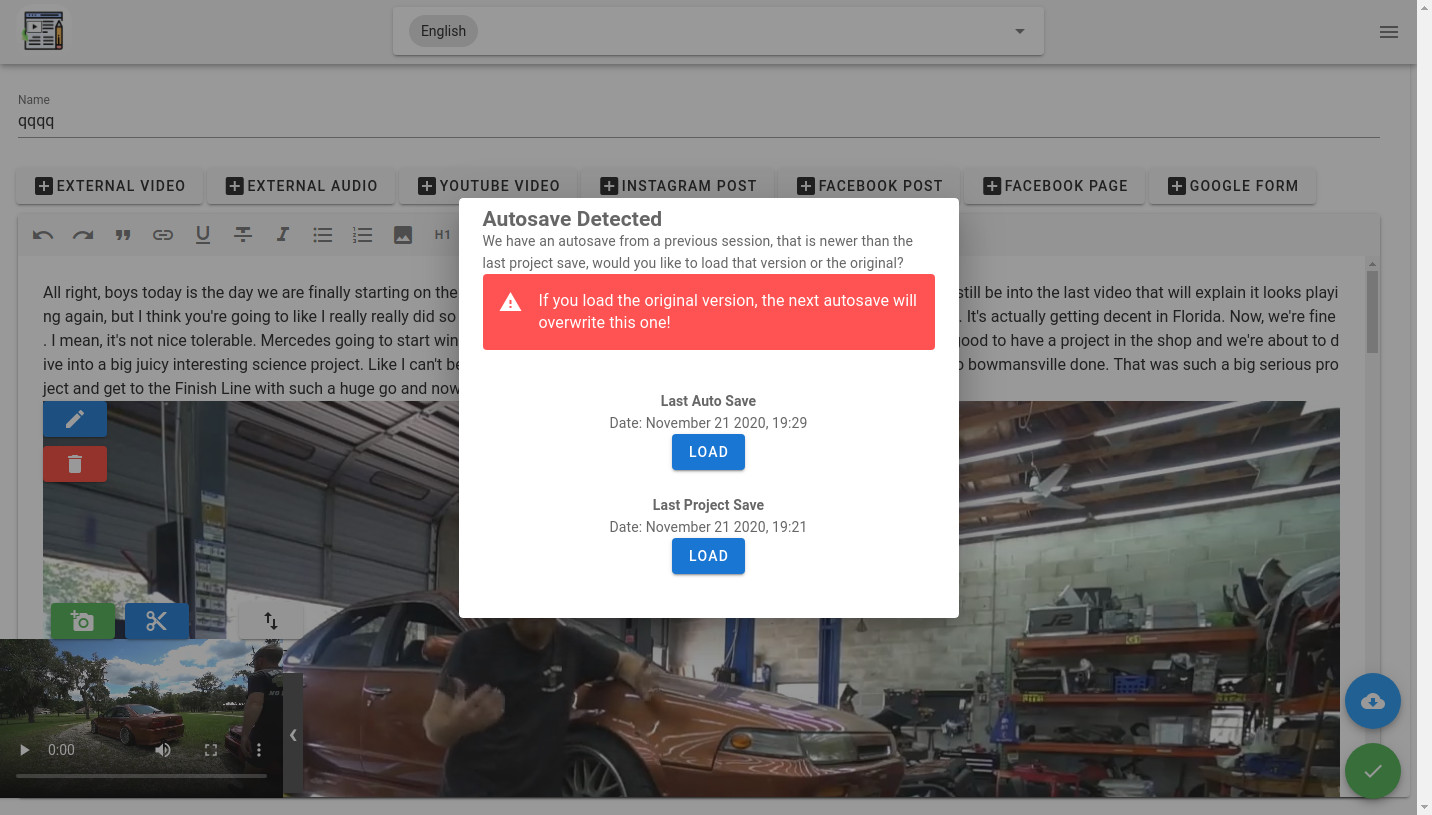Click the undo arrow in editor toolbar
This screenshot has height=815, width=1432.
43,235
